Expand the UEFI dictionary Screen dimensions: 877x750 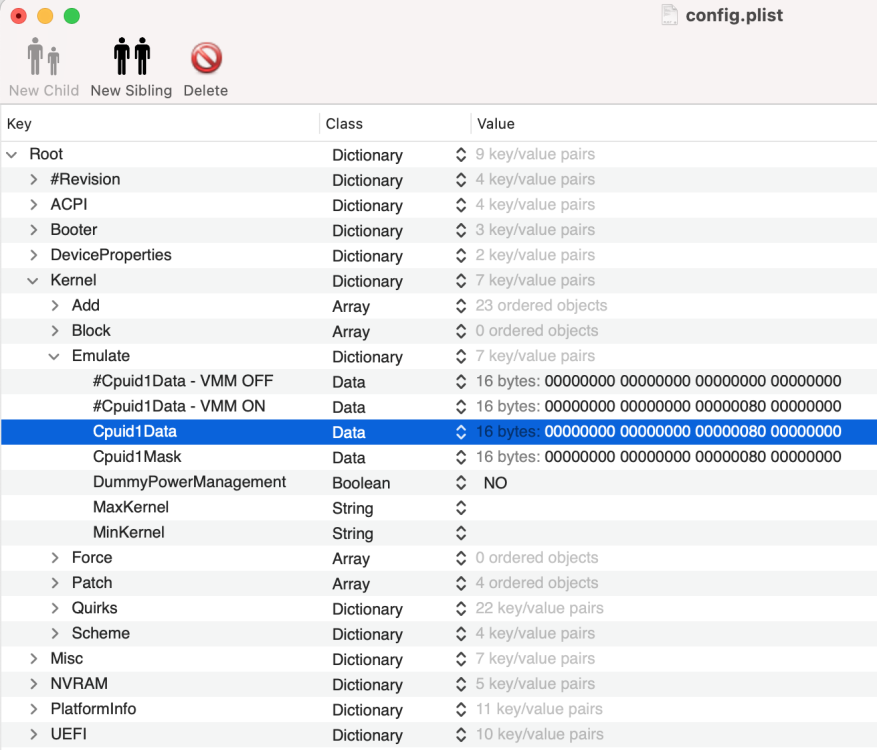coord(34,734)
